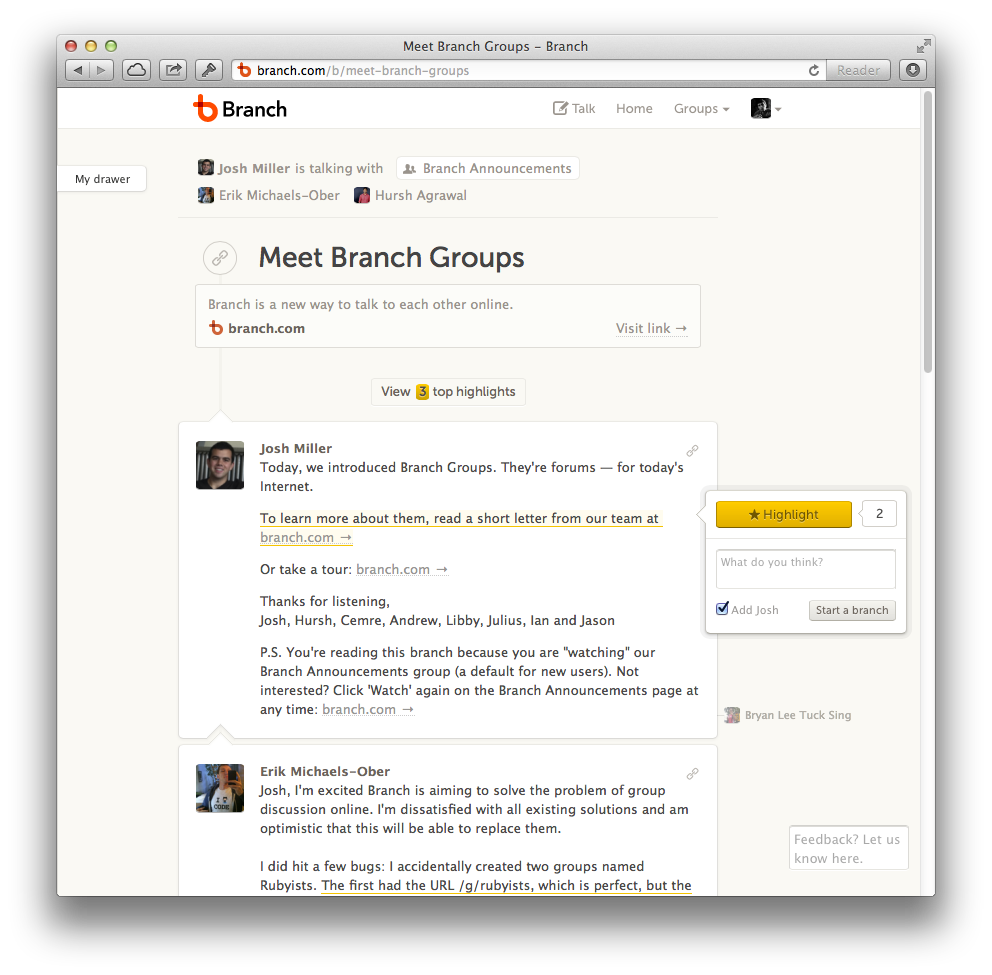Click the Branch favicon in the address bar
The image size is (992, 975).
coord(244,70)
